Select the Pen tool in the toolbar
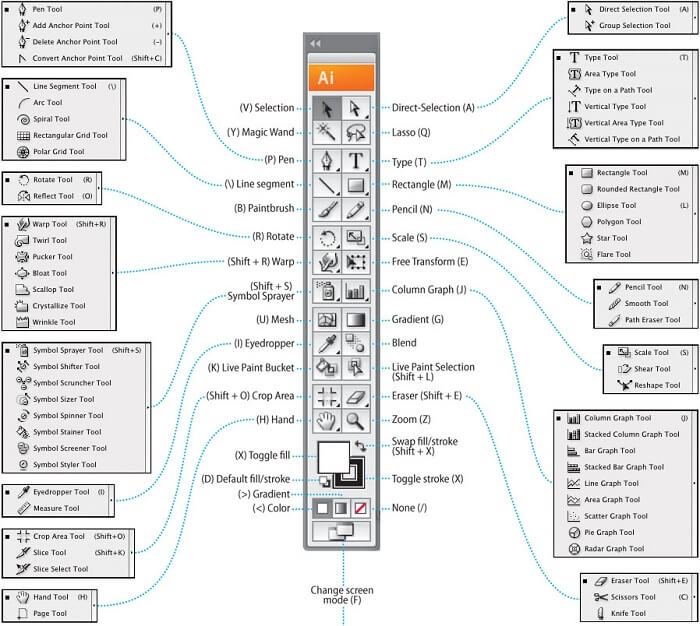700x626 pixels. click(327, 161)
